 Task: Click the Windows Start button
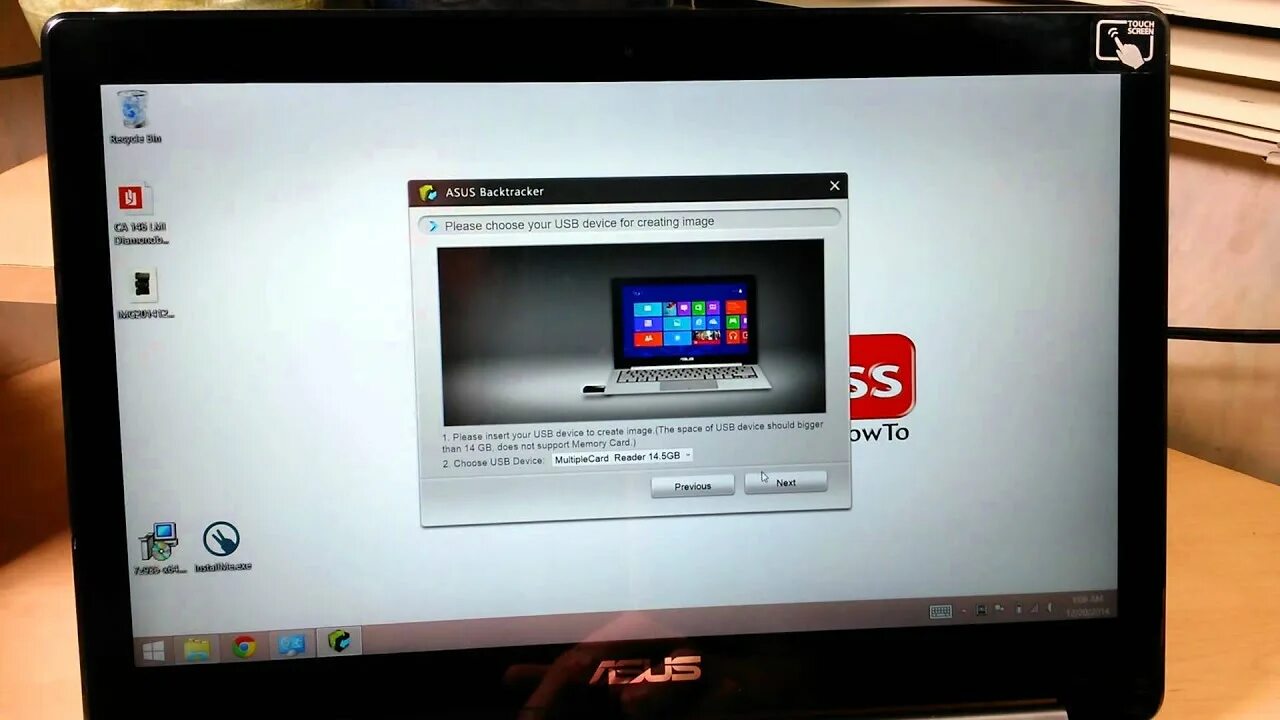click(153, 651)
